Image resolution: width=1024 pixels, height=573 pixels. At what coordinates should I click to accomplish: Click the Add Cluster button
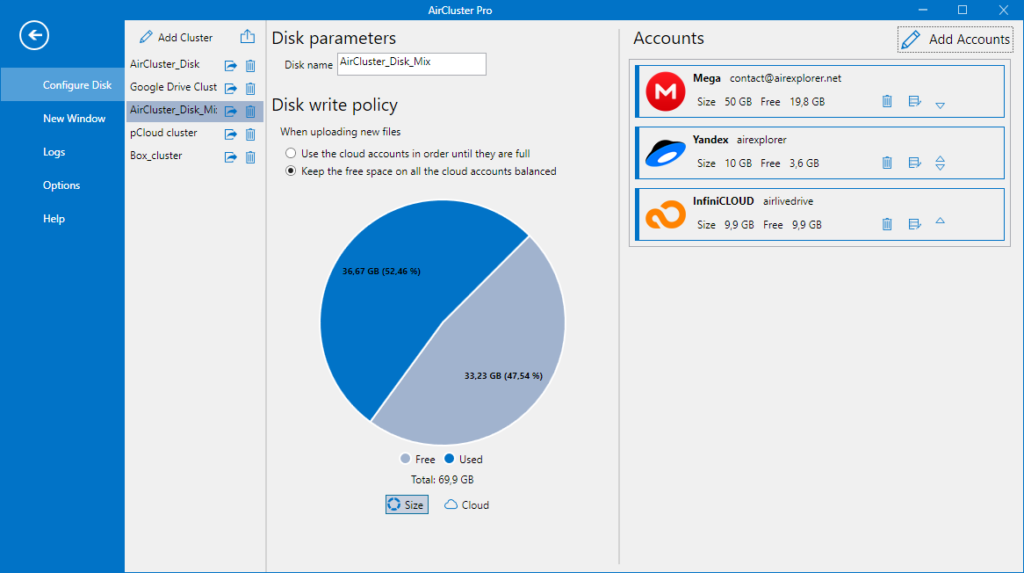click(x=176, y=37)
